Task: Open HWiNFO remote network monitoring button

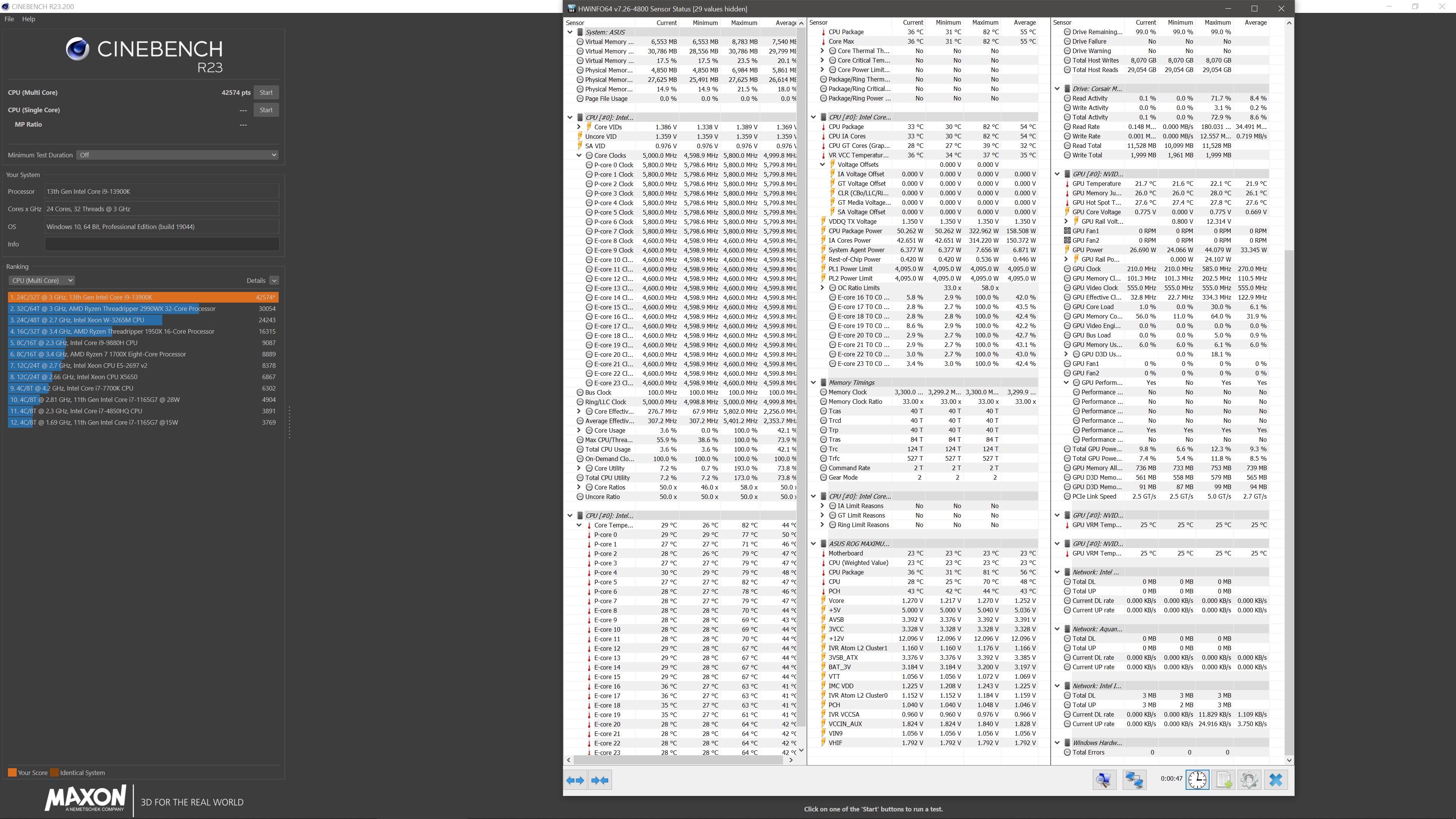Action: (1134, 780)
